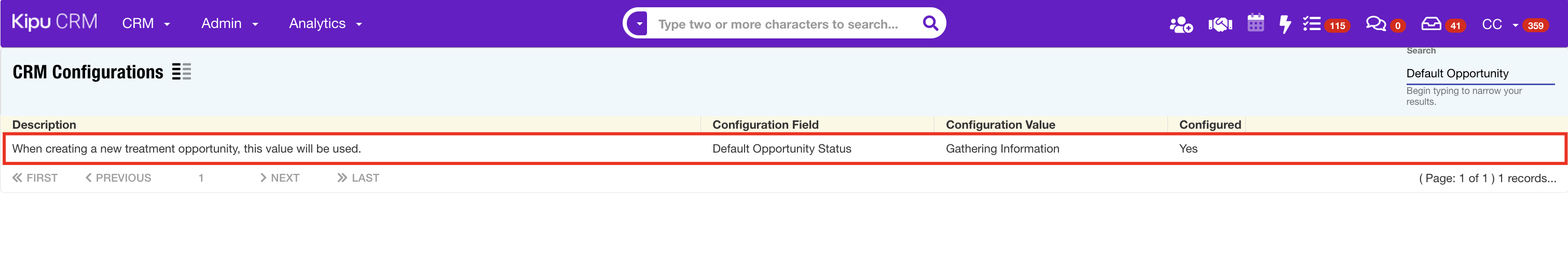
Task: Focus the Default Opportunity search filter field
Action: [x=1479, y=74]
